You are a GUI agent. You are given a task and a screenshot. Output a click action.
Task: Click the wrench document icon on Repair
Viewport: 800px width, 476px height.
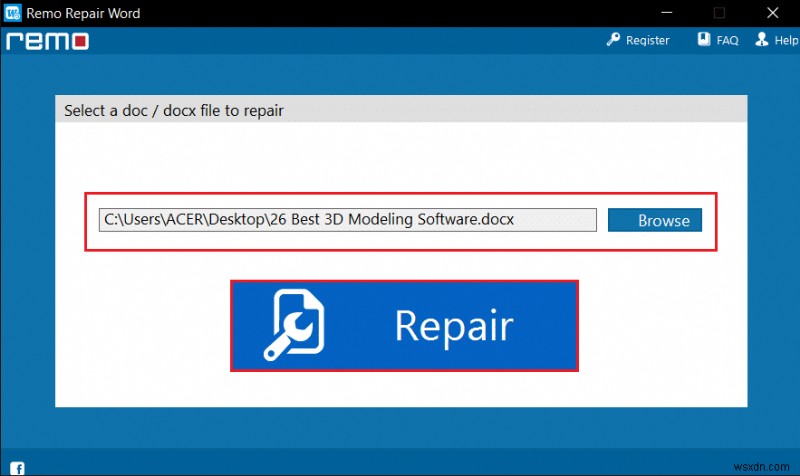[294, 325]
